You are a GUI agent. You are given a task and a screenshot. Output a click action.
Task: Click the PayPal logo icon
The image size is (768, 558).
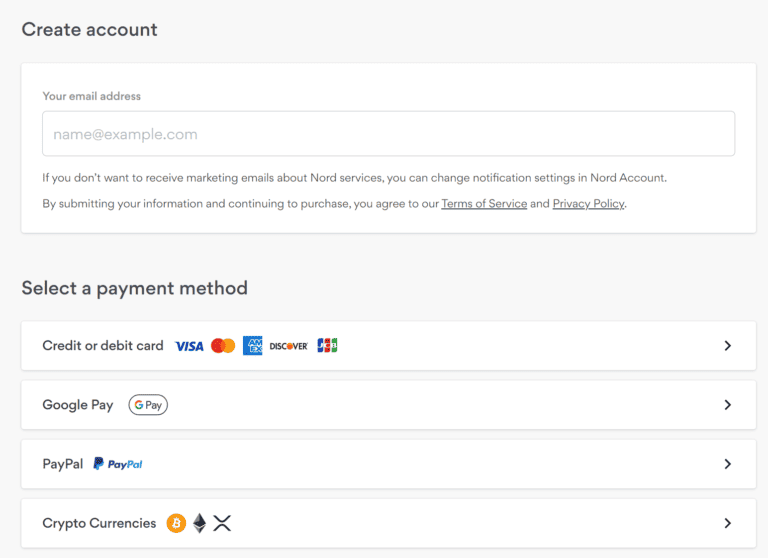(118, 464)
